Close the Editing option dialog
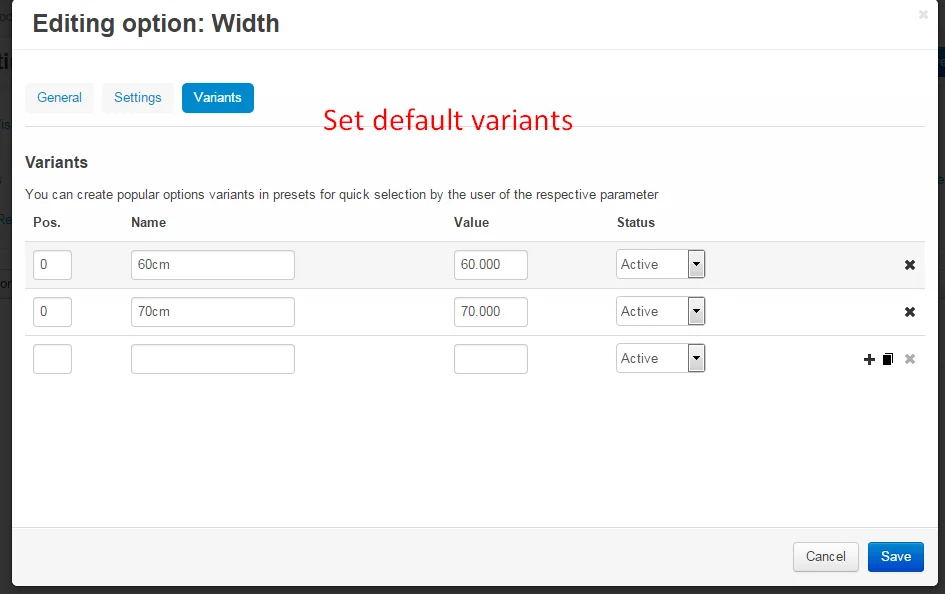Screen dimensions: 945x594 point(923,15)
